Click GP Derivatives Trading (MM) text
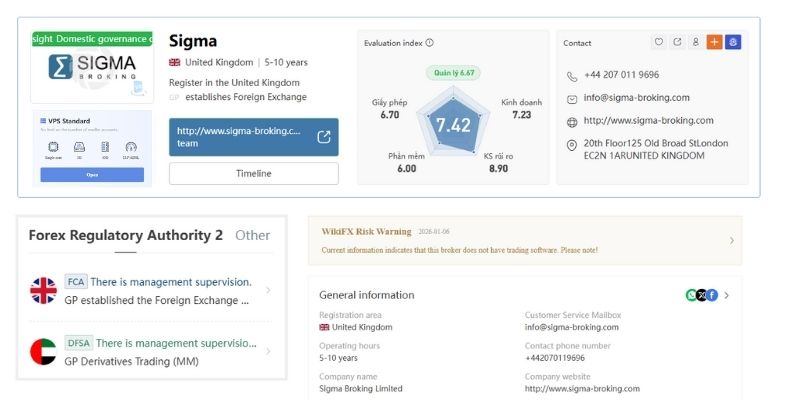The height and width of the screenshot is (400, 800). [x=131, y=361]
